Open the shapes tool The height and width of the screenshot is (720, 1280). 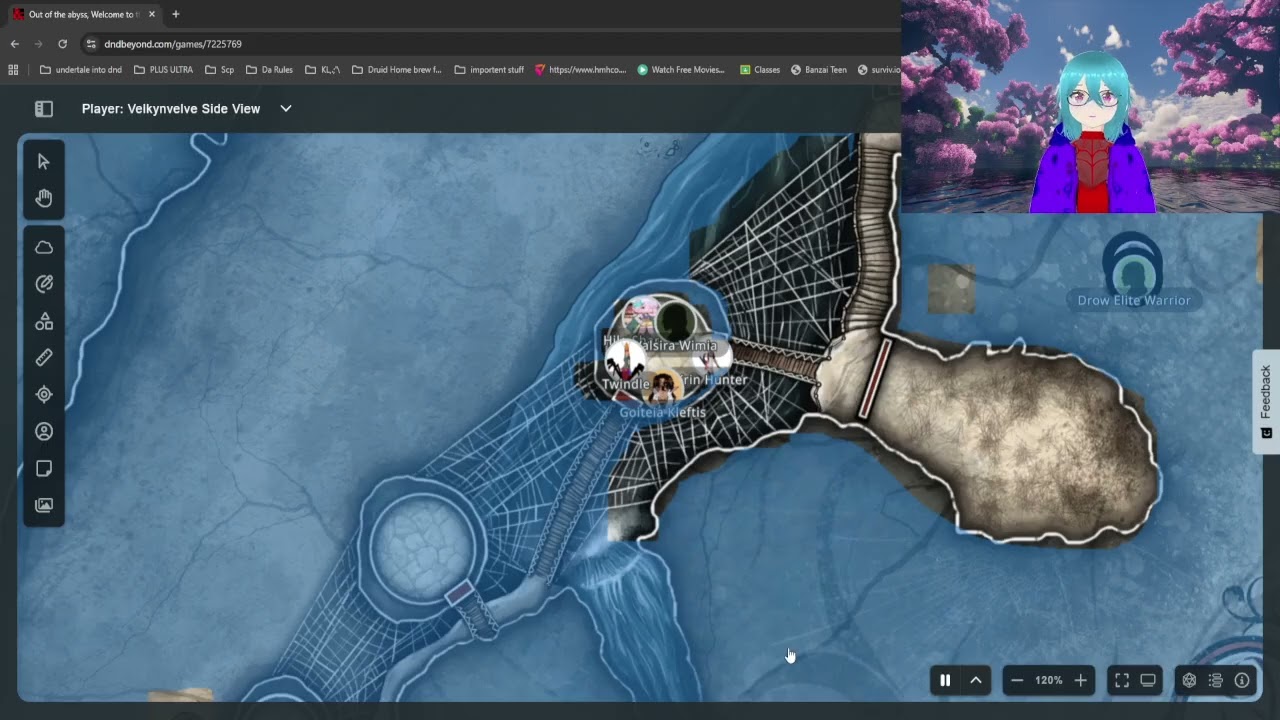(44, 321)
